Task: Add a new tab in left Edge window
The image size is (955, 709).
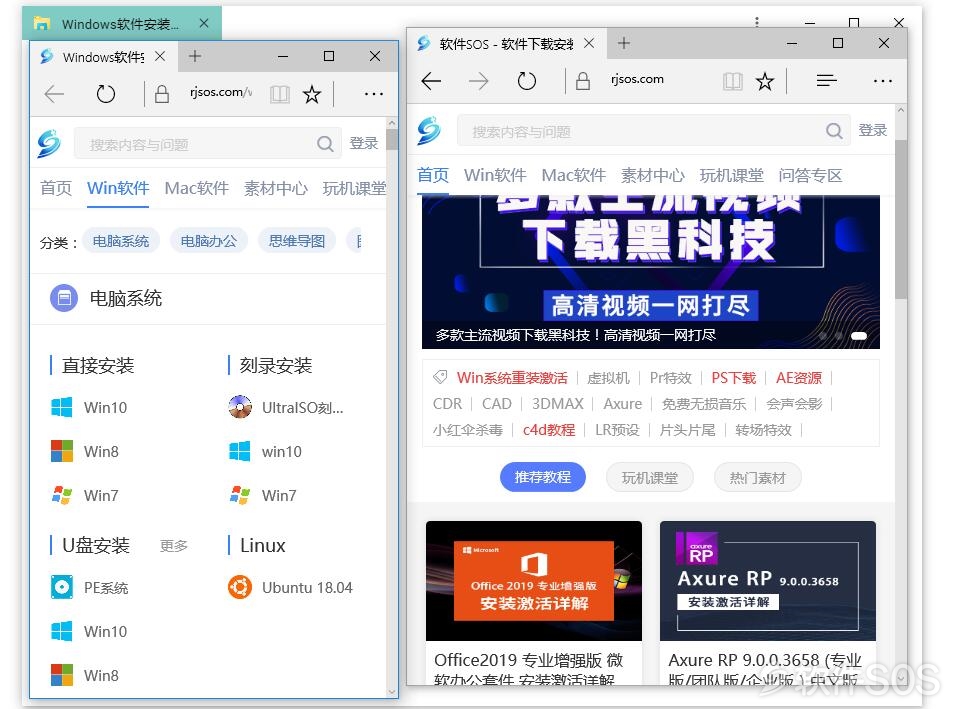Action: tap(195, 56)
